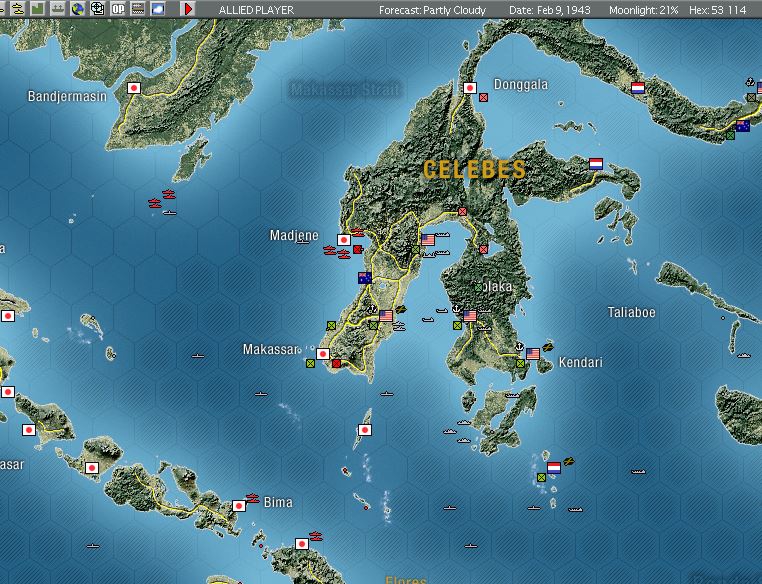Click the airfield icon beside the southern Dutch flag
Viewport: 762px width, 584px height.
click(569, 461)
